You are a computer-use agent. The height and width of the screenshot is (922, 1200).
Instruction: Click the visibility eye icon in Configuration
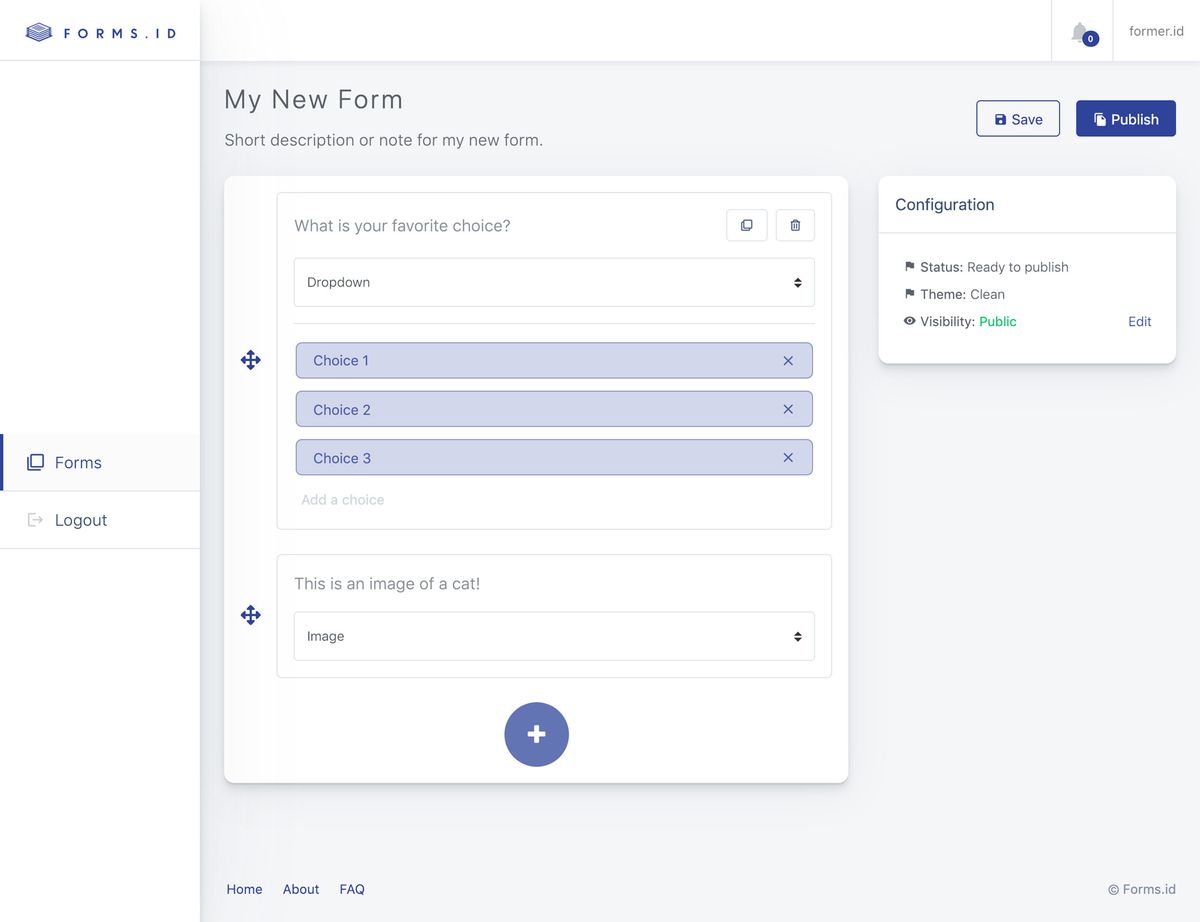pos(909,321)
